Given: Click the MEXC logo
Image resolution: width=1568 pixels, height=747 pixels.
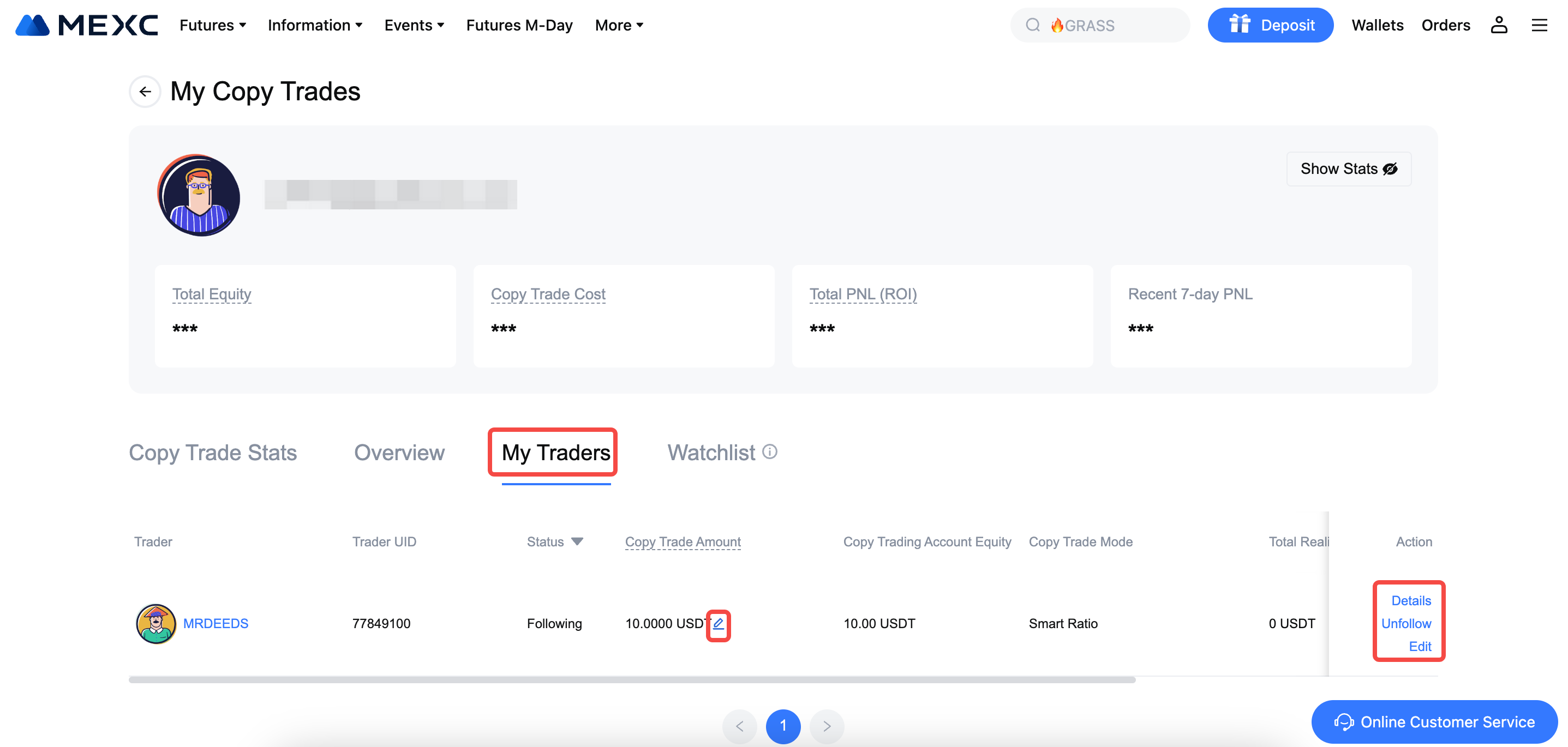Looking at the screenshot, I should coord(86,25).
